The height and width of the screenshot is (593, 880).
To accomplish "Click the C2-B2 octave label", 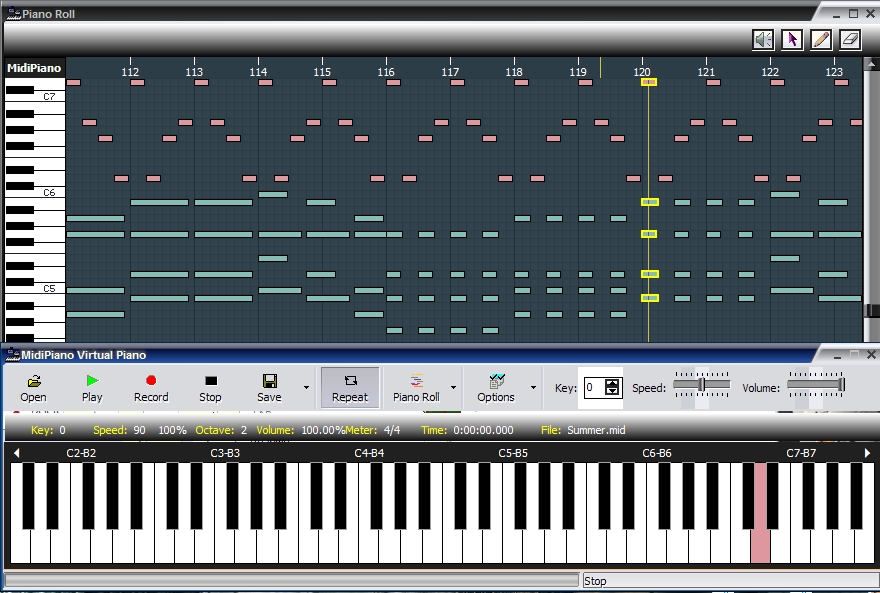I will pyautogui.click(x=81, y=453).
